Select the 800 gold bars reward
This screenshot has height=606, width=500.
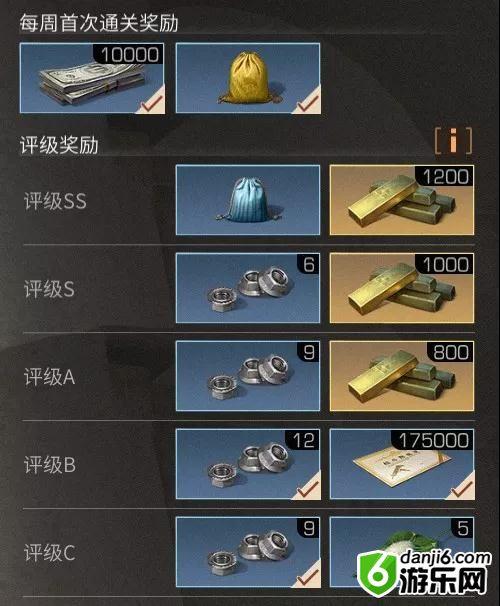pyautogui.click(x=402, y=376)
